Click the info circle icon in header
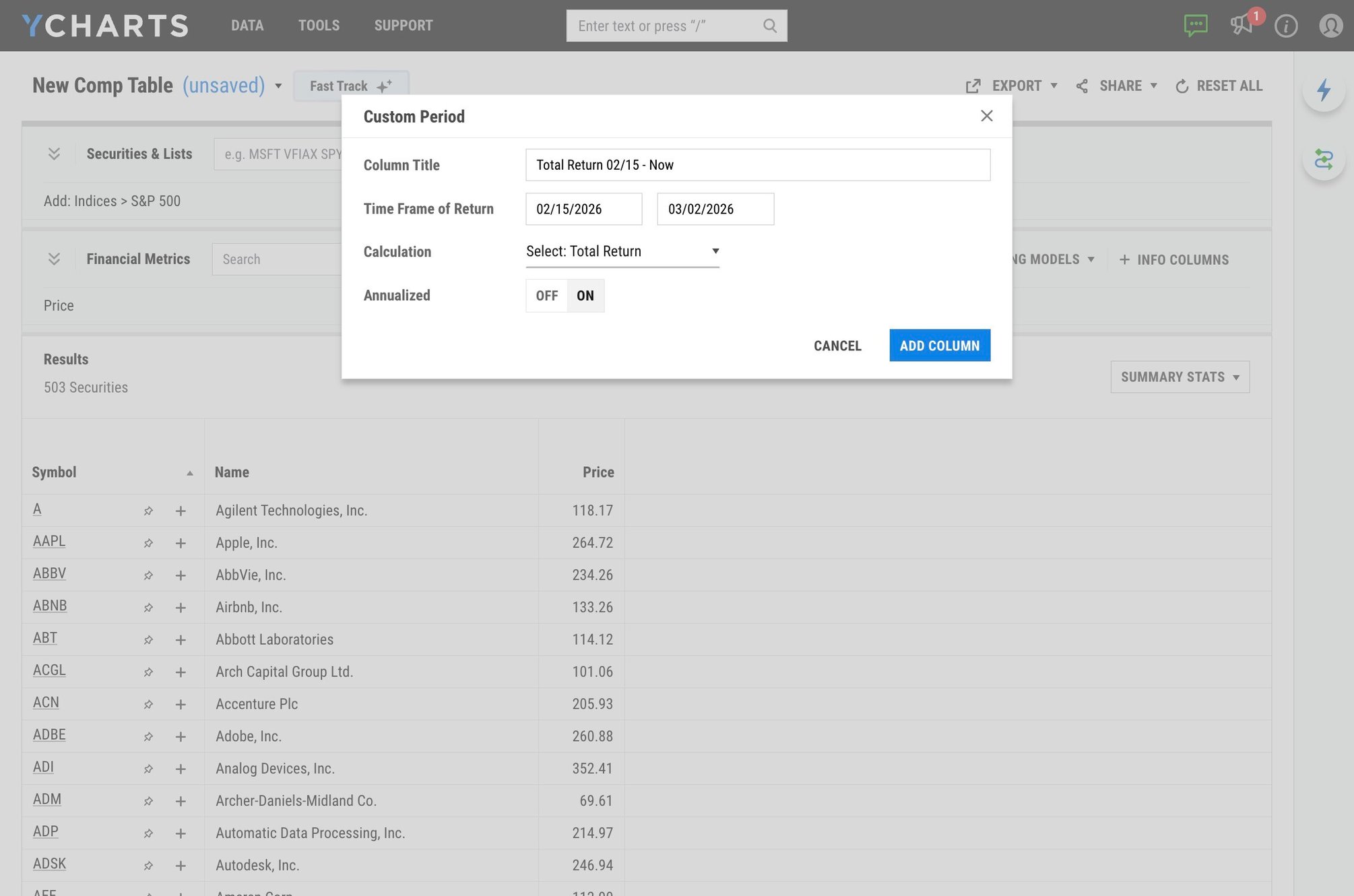 pos(1286,26)
